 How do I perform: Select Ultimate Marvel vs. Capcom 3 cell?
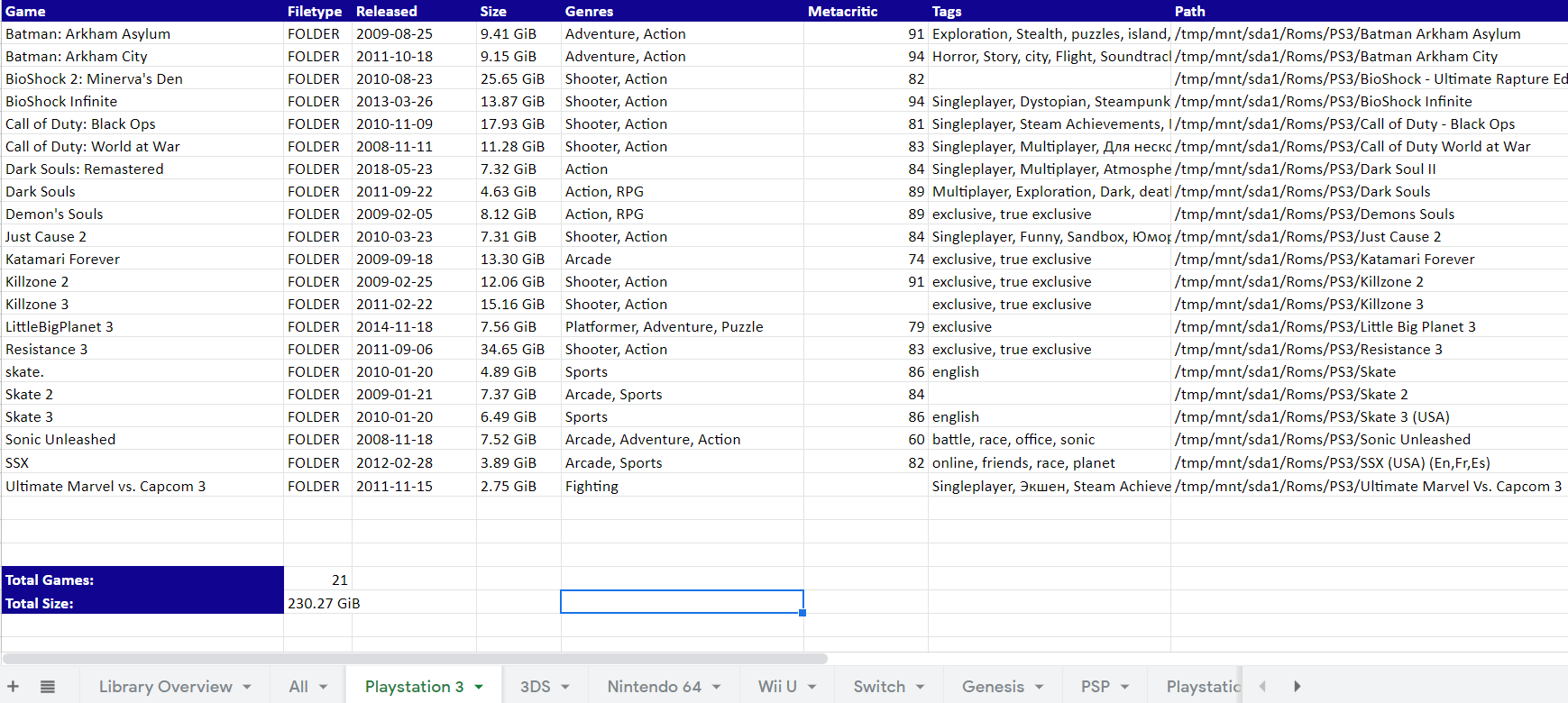[x=142, y=486]
